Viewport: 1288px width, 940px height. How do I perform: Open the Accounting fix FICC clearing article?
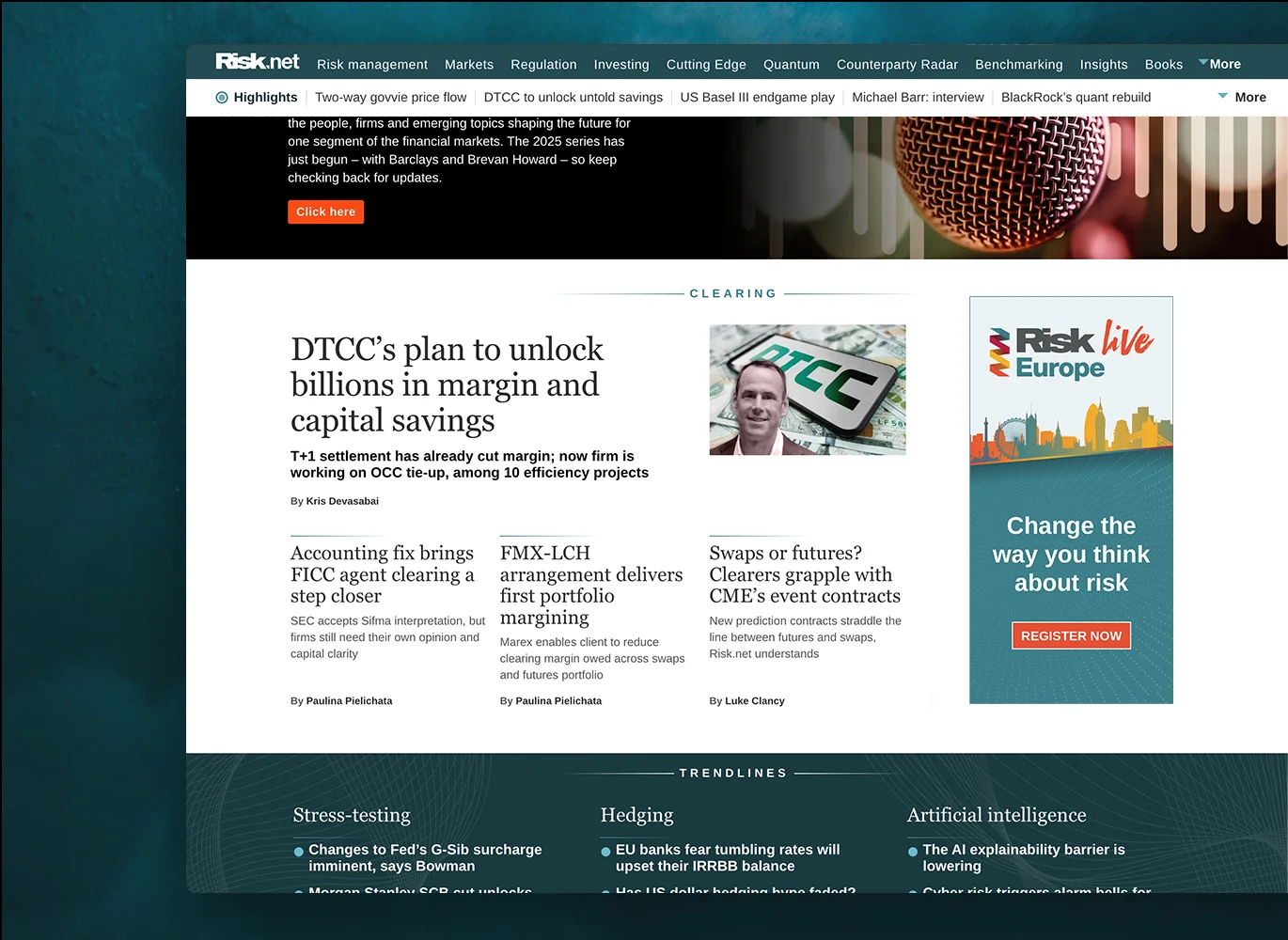click(382, 574)
